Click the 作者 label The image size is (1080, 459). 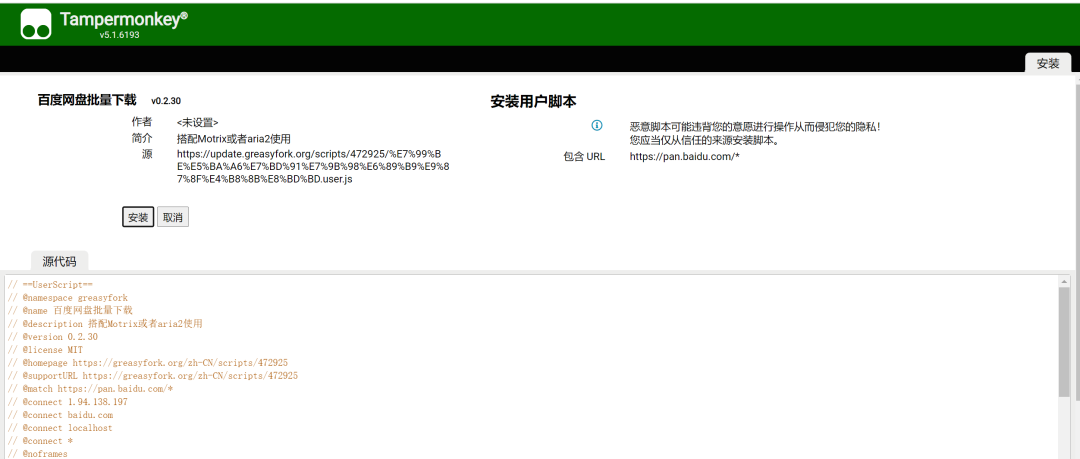point(142,122)
